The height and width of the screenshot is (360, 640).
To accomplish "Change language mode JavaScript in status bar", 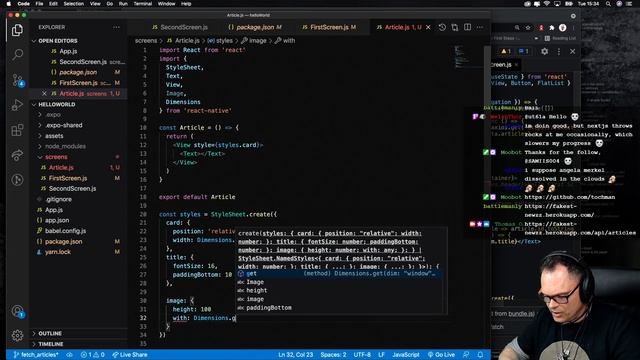I will pyautogui.click(x=406, y=355).
